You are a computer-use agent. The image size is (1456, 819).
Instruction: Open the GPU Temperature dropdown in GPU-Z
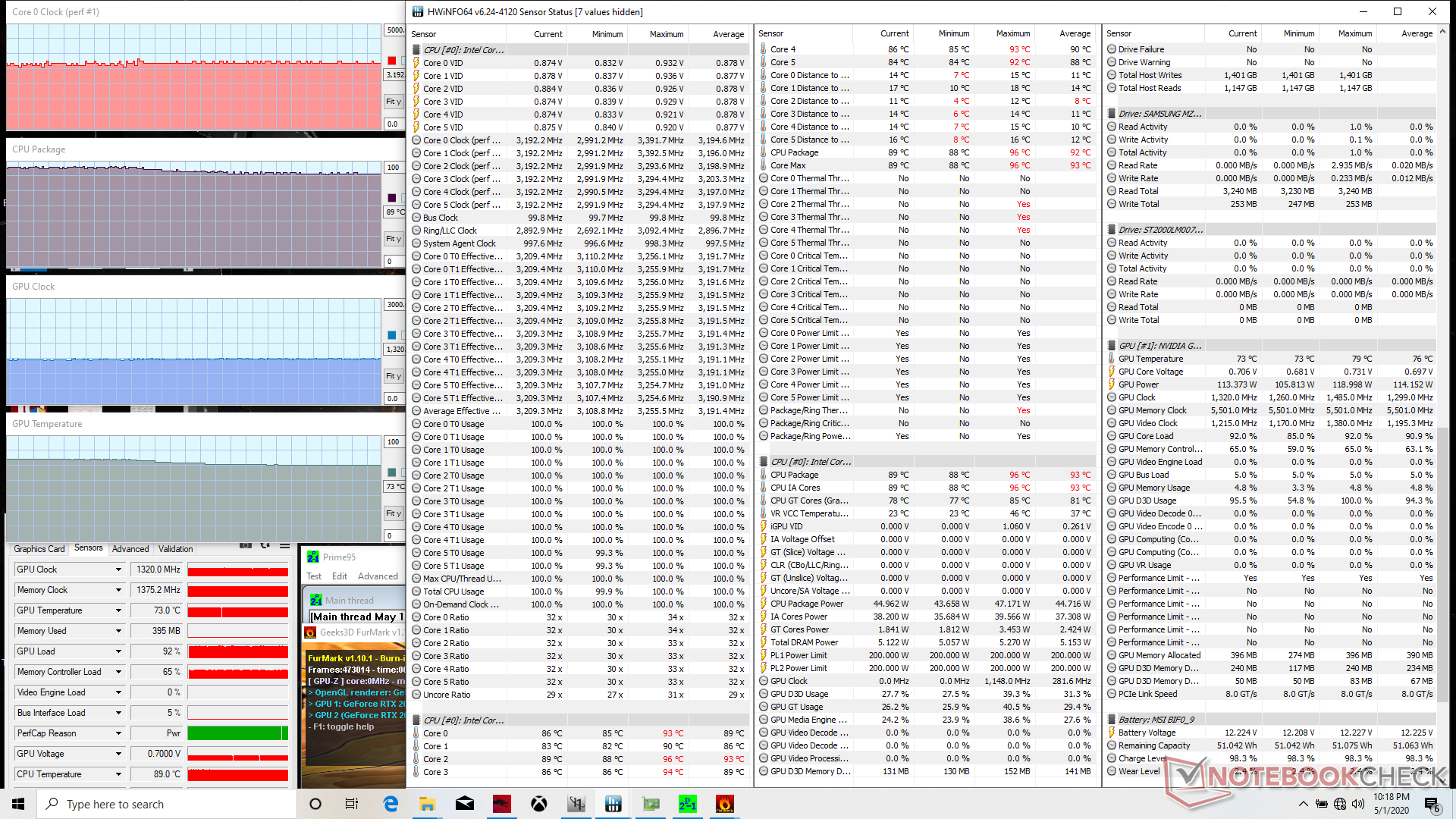(118, 610)
